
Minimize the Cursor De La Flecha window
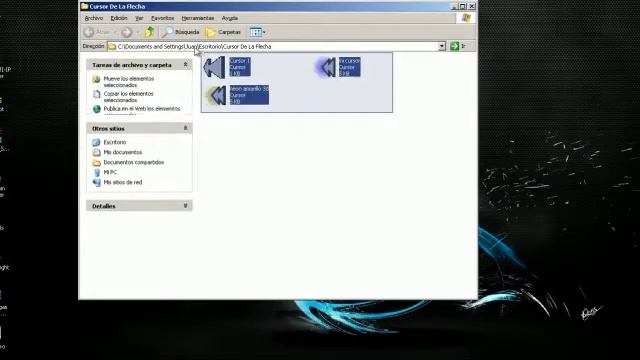pos(454,6)
